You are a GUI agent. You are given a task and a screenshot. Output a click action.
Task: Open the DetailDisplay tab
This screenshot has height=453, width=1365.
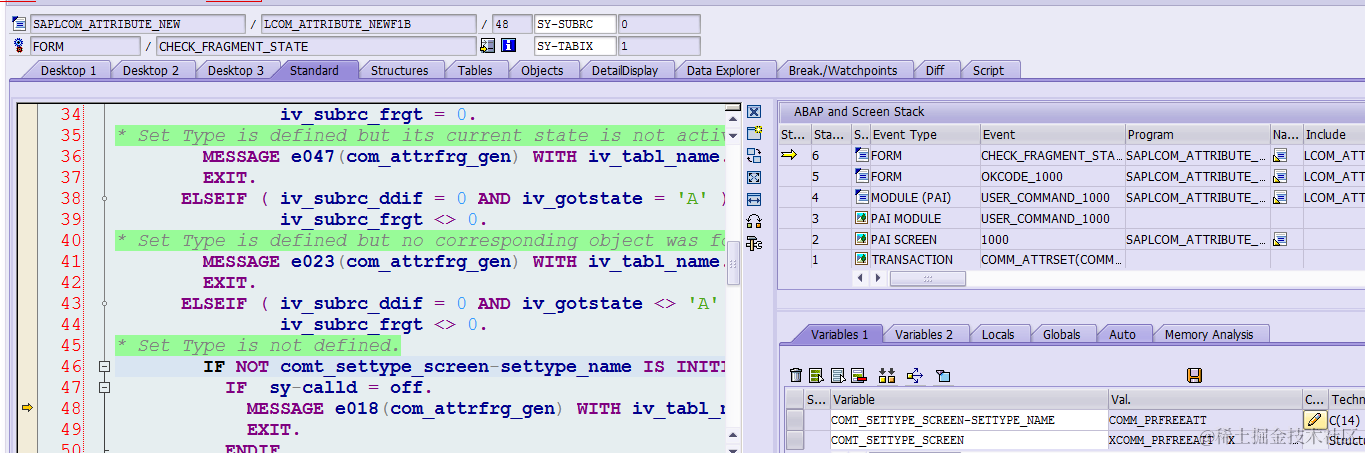(625, 70)
